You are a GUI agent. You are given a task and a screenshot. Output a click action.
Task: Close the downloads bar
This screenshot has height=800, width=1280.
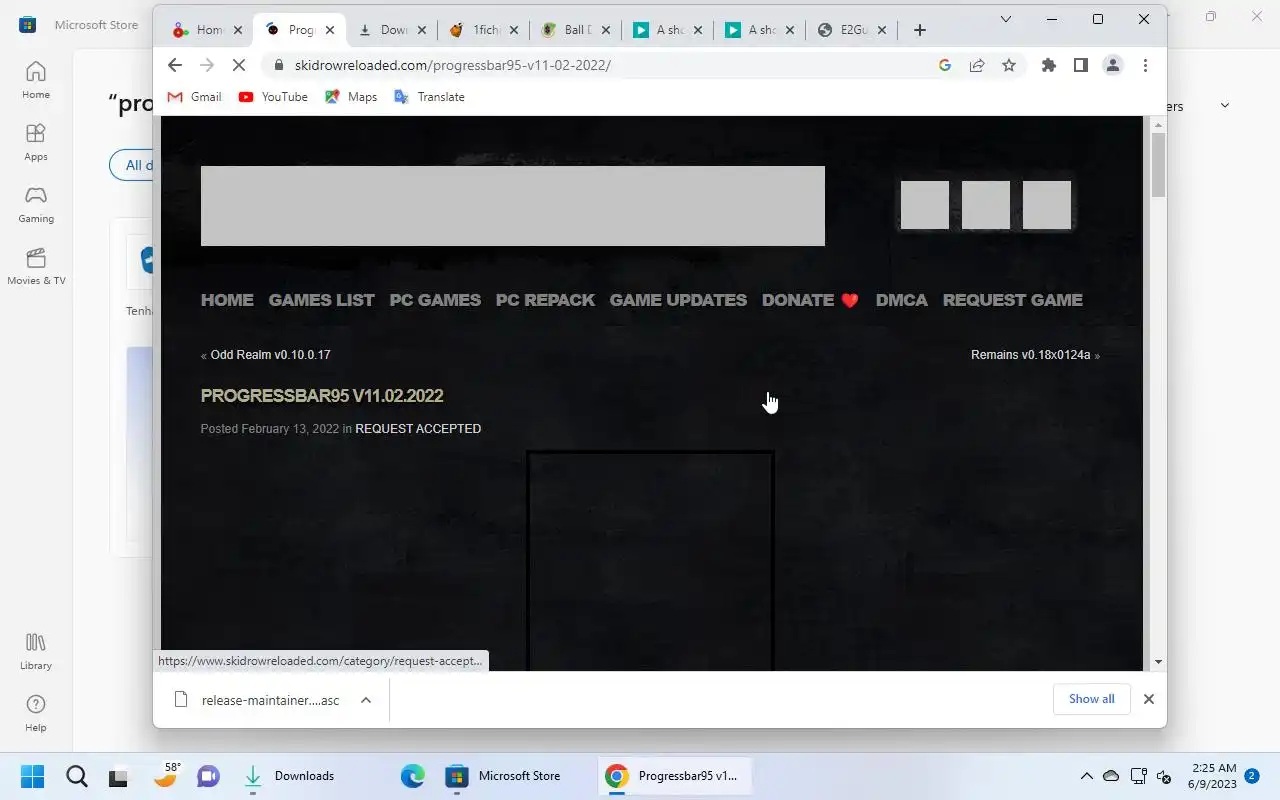[x=1149, y=699]
